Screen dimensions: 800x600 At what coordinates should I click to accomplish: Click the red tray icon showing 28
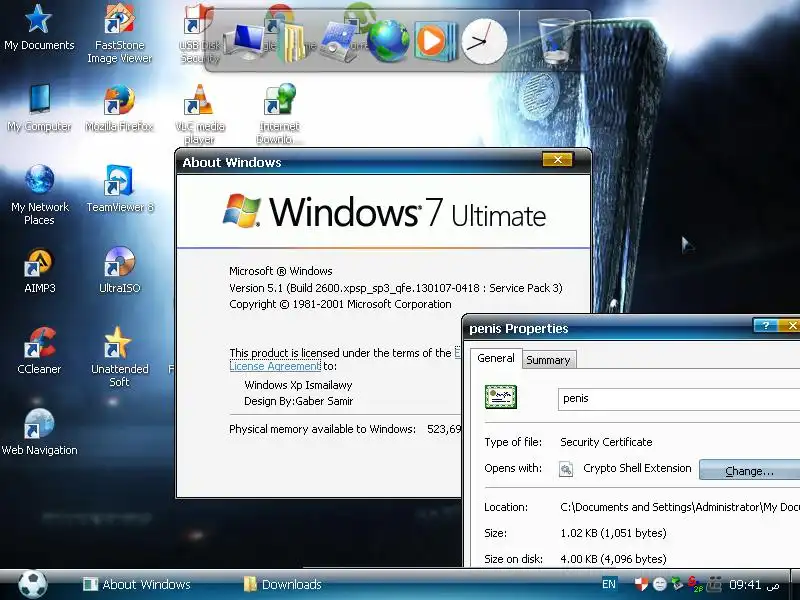click(x=694, y=584)
